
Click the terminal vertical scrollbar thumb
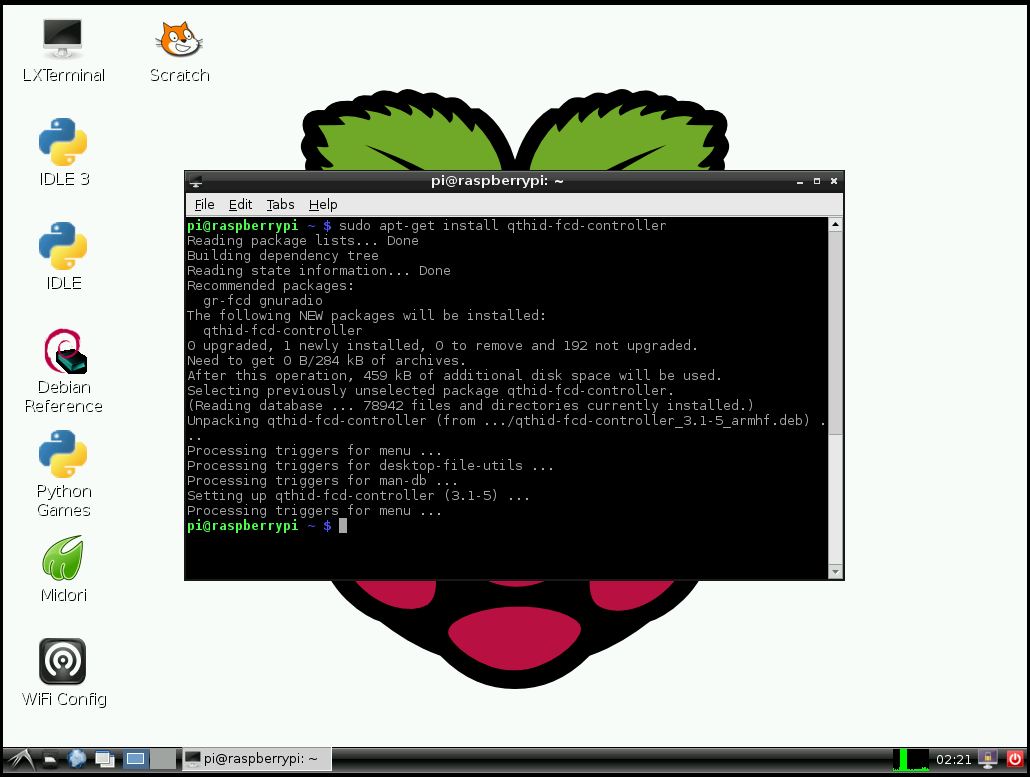[x=836, y=332]
